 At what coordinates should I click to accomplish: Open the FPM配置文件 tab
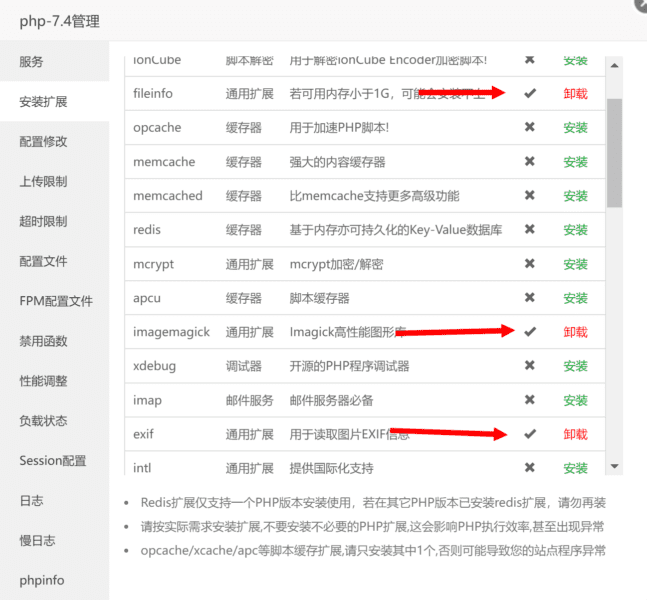pyautogui.click(x=56, y=301)
